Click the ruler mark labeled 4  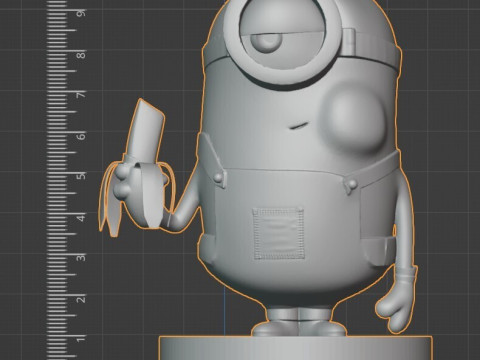pos(82,217)
